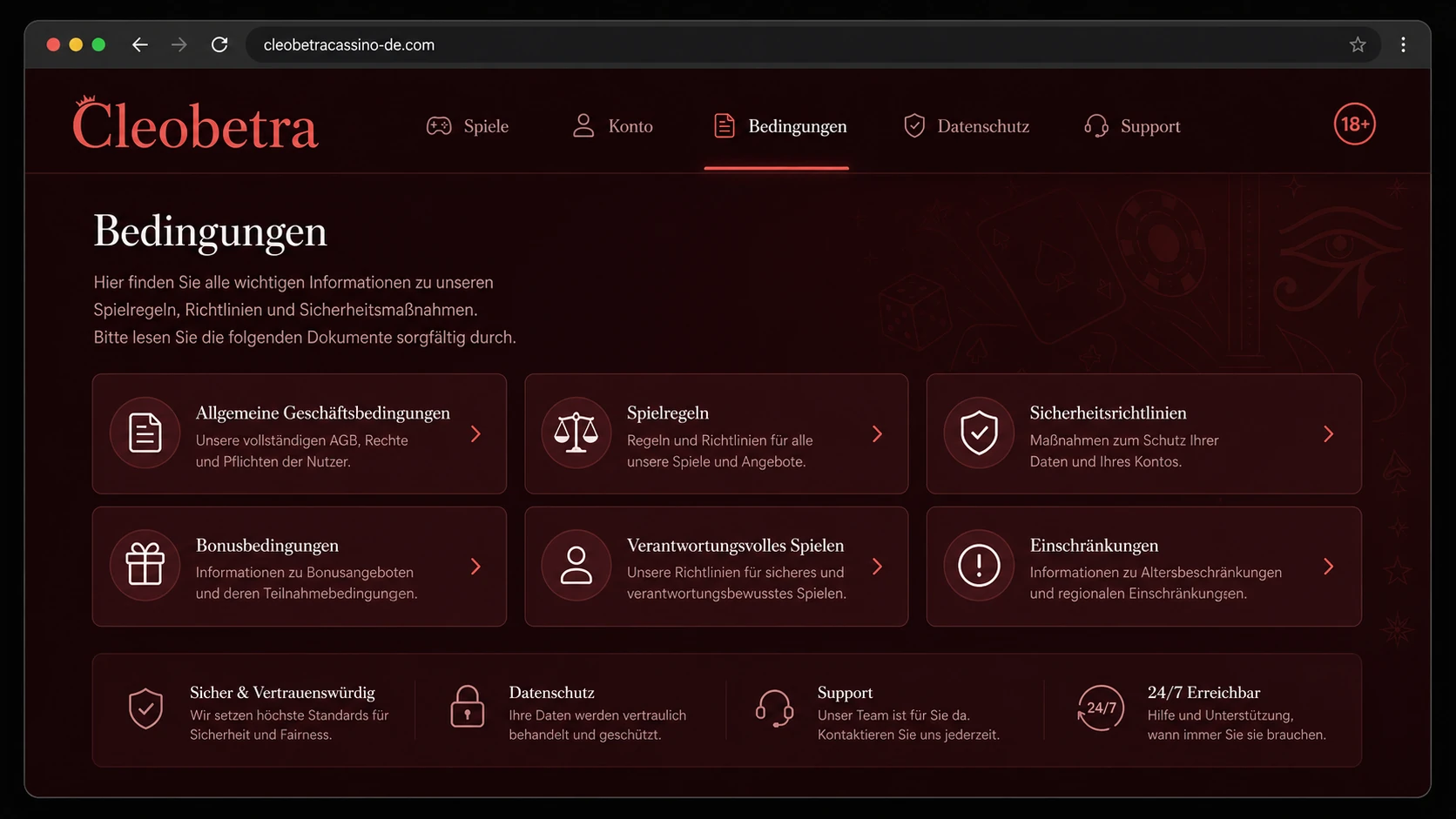Reload the page
The width and height of the screenshot is (1456, 819).
tap(219, 44)
